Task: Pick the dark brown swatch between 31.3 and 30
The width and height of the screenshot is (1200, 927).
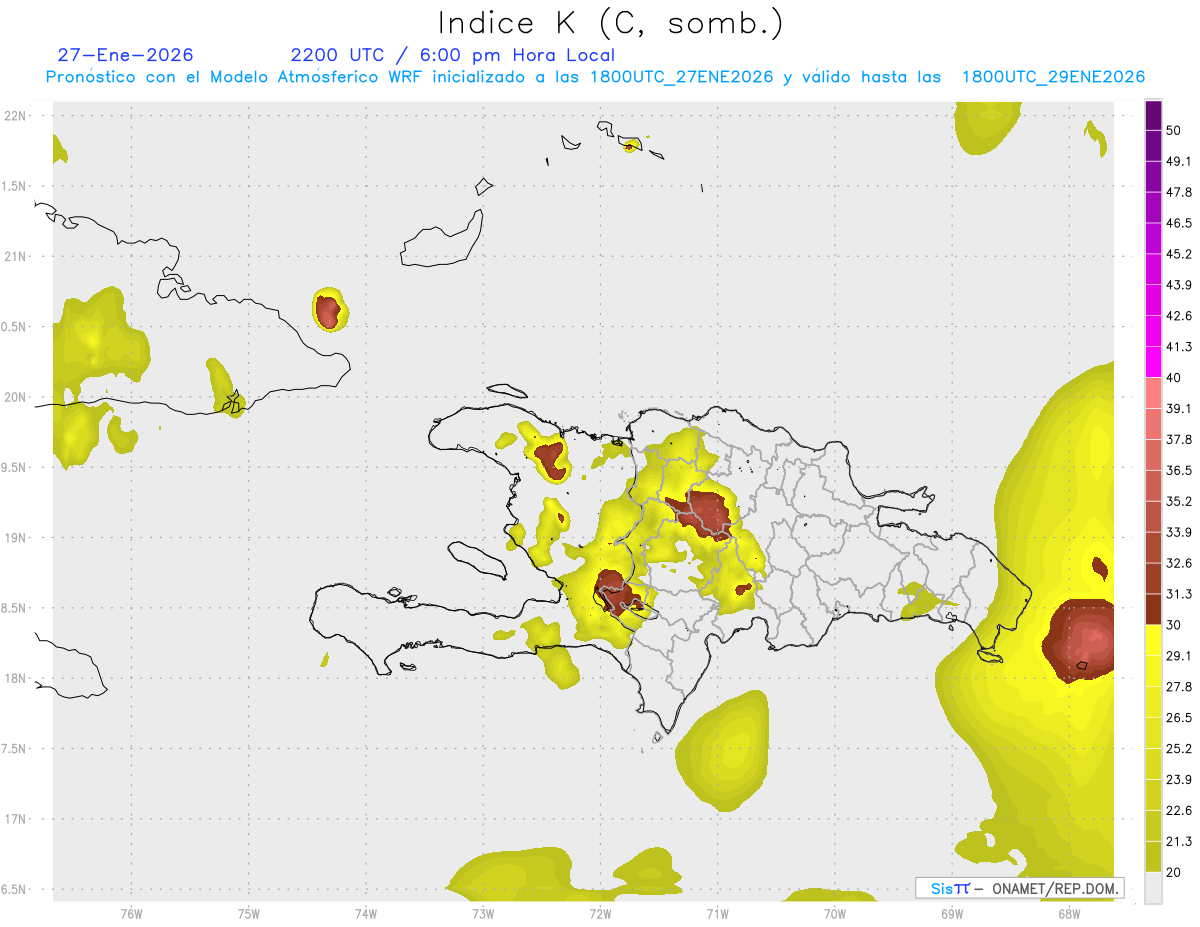Action: 1153,609
